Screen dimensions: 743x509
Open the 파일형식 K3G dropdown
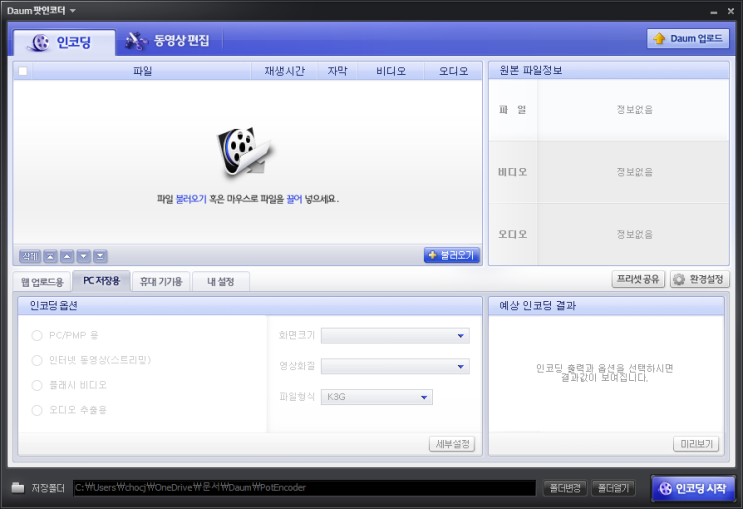click(377, 397)
